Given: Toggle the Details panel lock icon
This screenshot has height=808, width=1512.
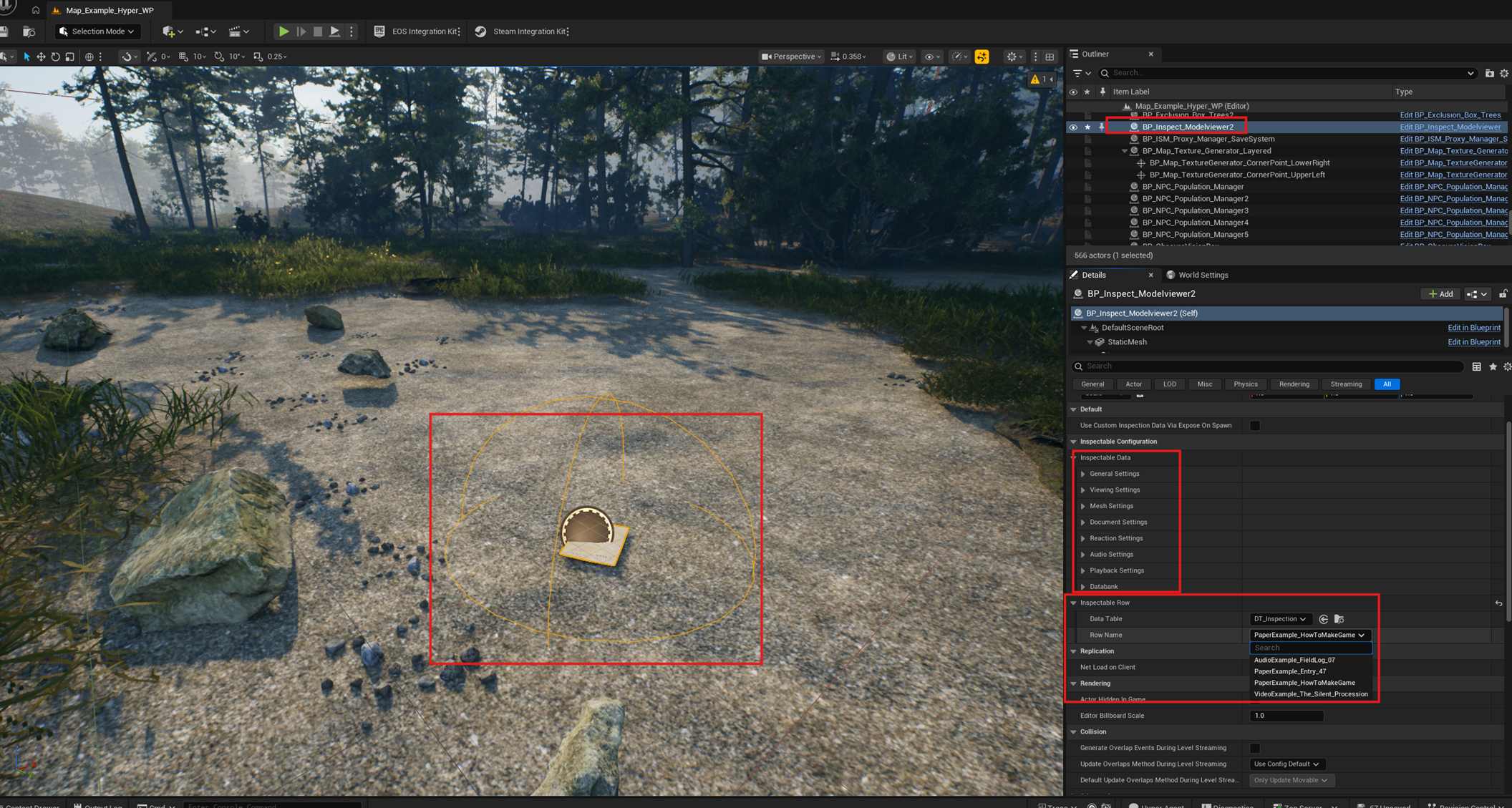Looking at the screenshot, I should click(x=1503, y=294).
